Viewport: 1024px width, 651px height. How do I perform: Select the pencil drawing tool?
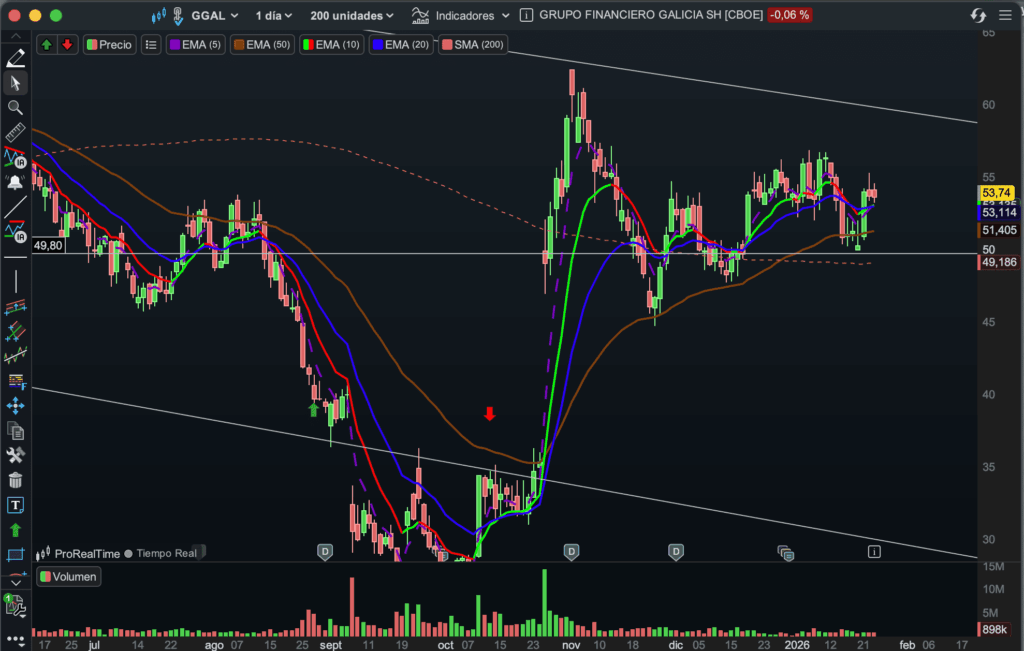pyautogui.click(x=15, y=58)
